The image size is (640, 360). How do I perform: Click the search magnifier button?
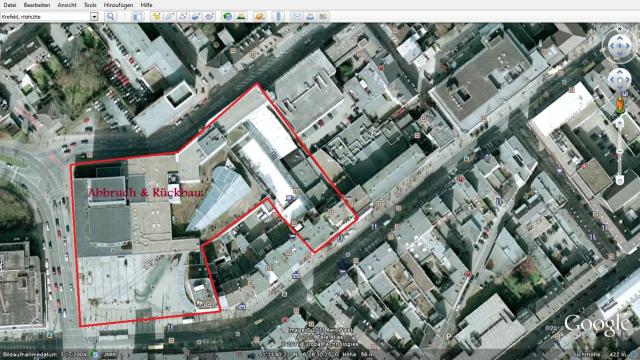coord(110,16)
